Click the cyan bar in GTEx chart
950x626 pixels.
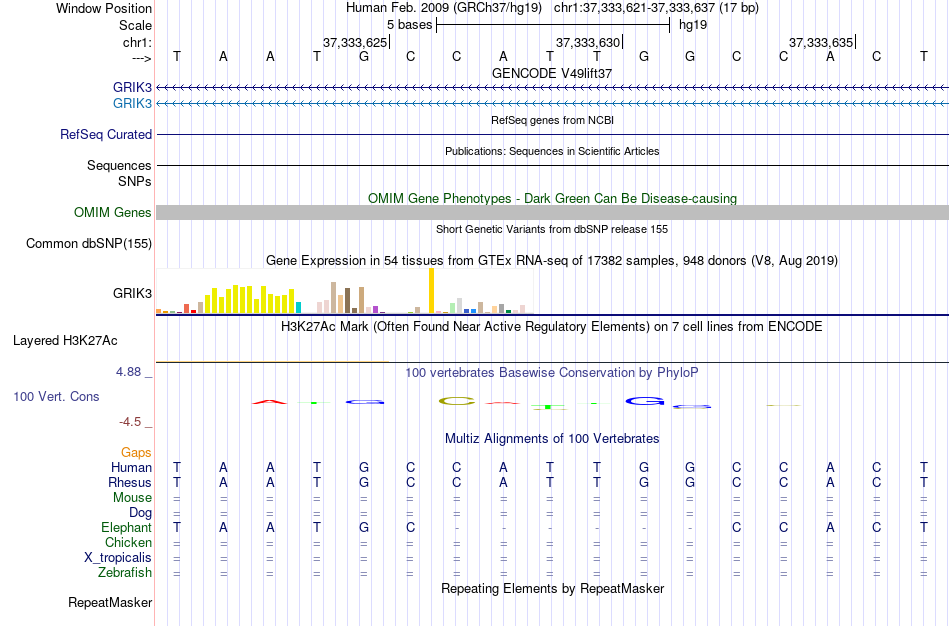pyautogui.click(x=298, y=307)
